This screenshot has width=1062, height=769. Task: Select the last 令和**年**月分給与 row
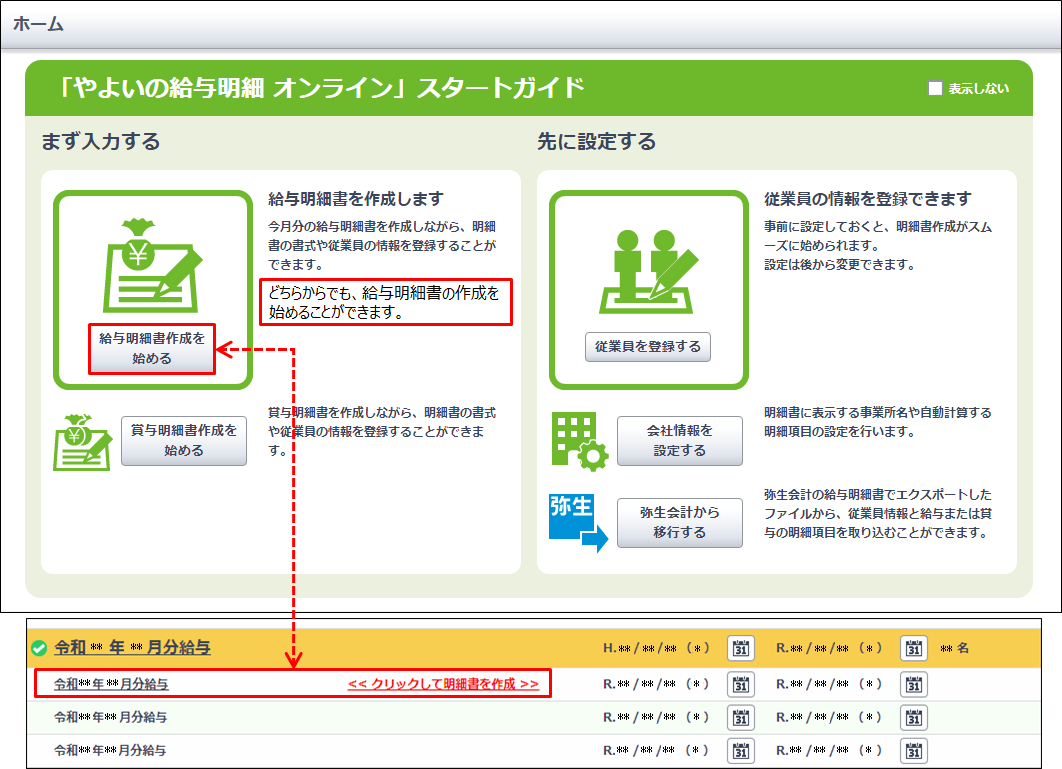pos(110,750)
